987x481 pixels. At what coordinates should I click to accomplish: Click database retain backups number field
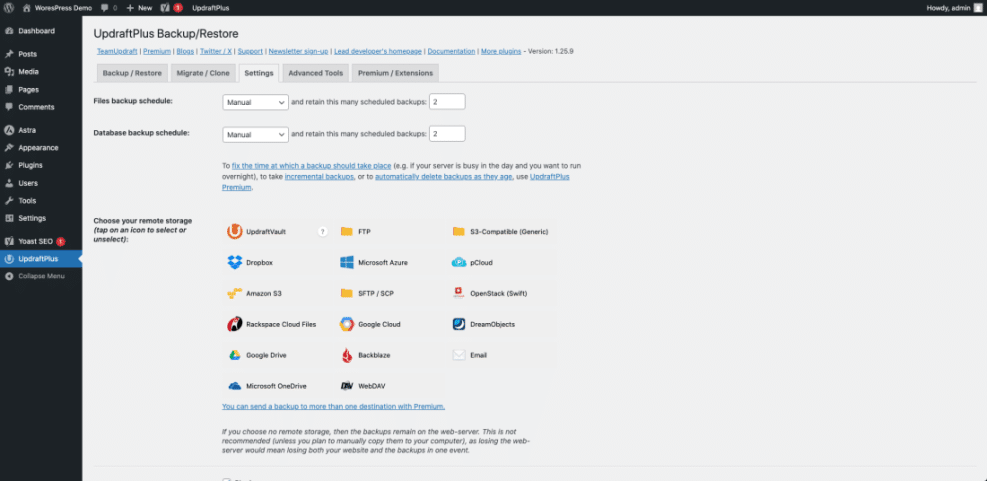tap(447, 133)
